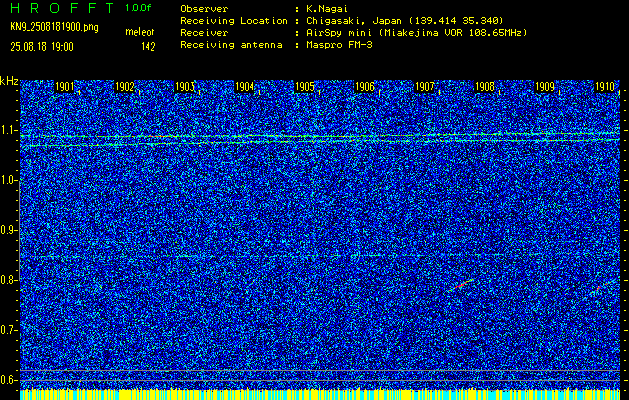Select the filename KN9_2508181900.png
The width and height of the screenshot is (629, 400).
point(54,27)
